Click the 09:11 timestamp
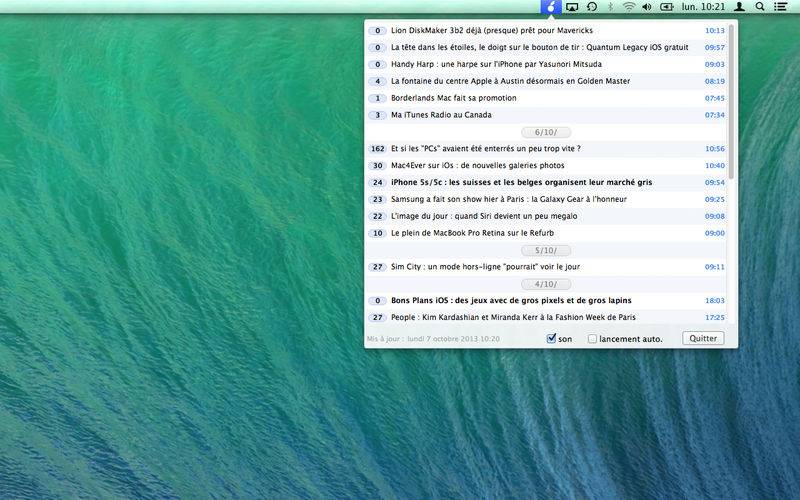 pyautogui.click(x=715, y=267)
